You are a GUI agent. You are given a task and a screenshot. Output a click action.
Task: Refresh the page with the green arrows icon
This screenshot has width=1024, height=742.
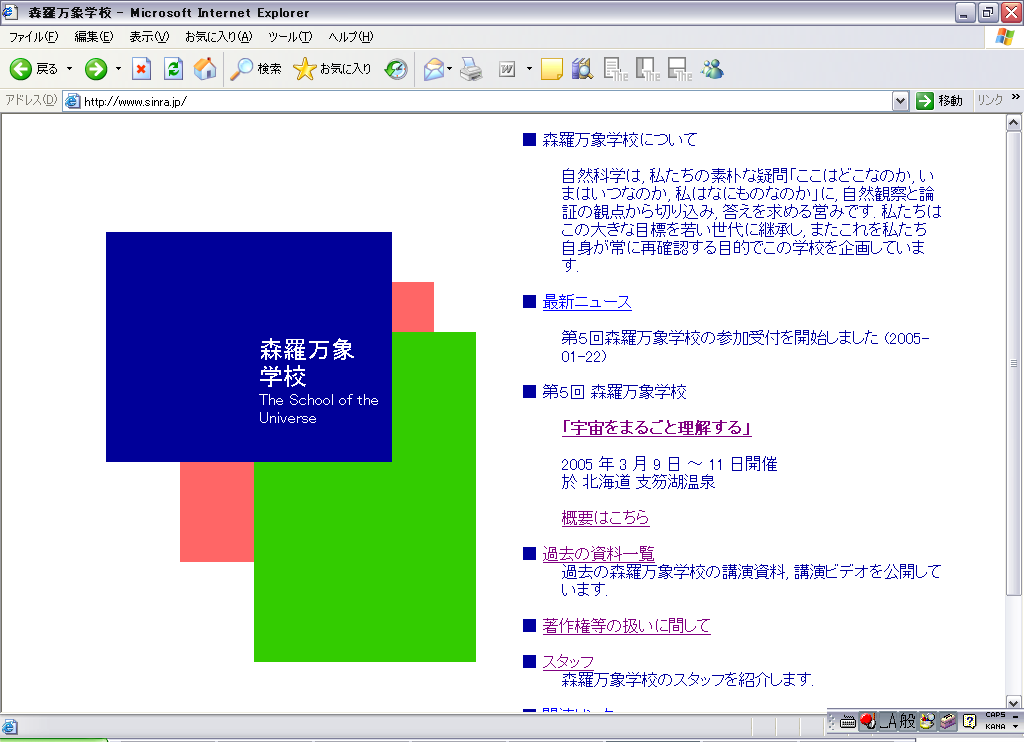[x=173, y=69]
